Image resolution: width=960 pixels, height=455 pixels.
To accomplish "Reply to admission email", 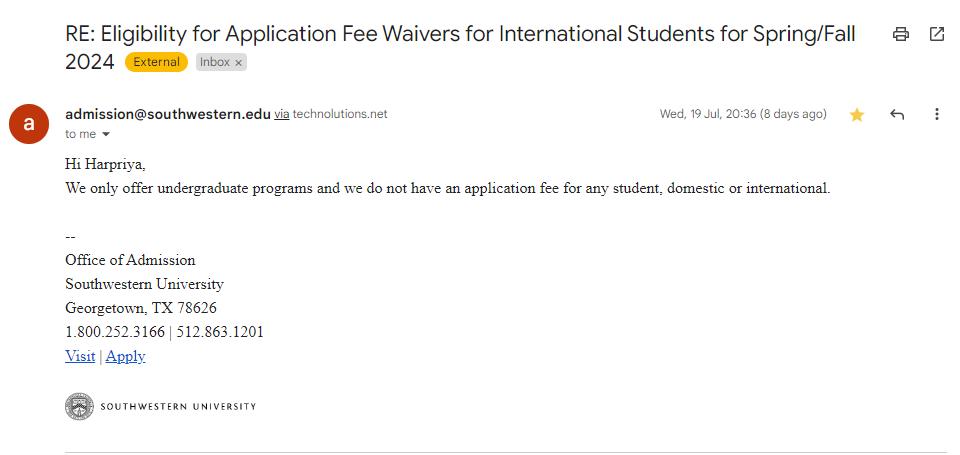I will click(x=897, y=115).
